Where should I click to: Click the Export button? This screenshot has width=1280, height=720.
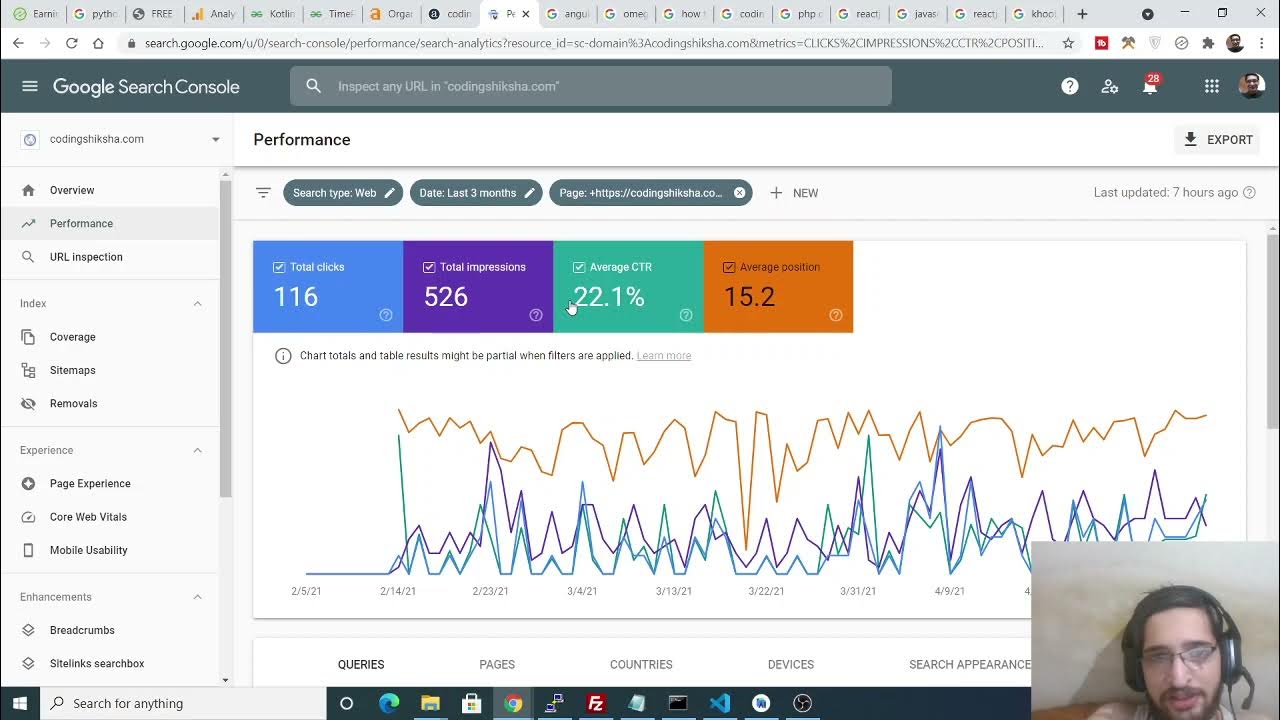[1217, 140]
